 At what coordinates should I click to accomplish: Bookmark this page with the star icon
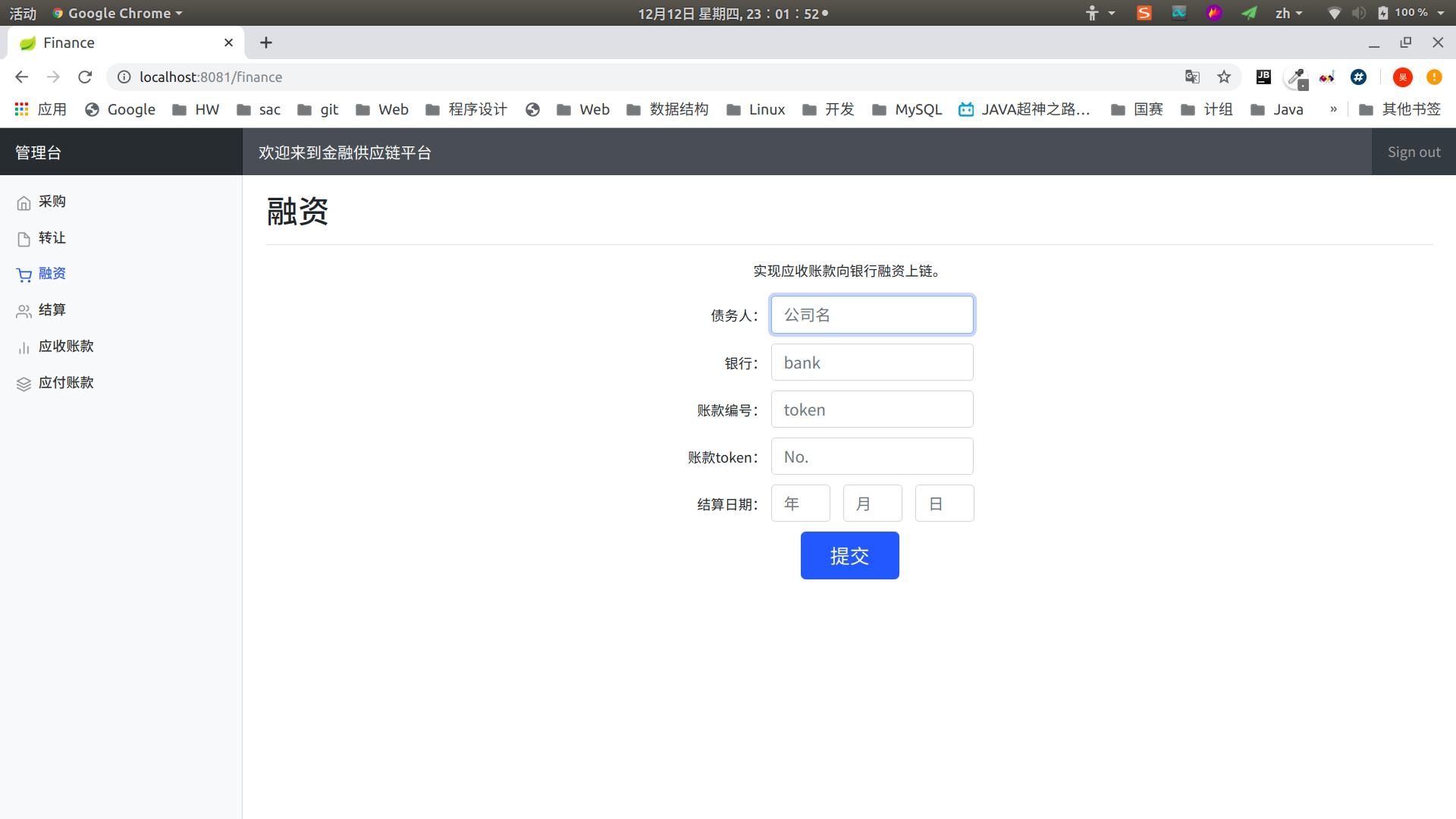pos(1224,77)
